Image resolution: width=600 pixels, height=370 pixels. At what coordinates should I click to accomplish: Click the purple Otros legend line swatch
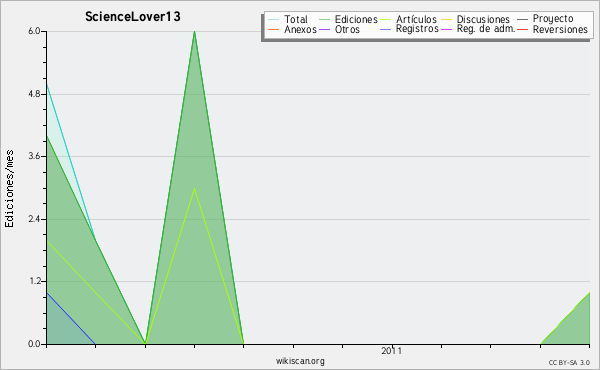[x=324, y=30]
